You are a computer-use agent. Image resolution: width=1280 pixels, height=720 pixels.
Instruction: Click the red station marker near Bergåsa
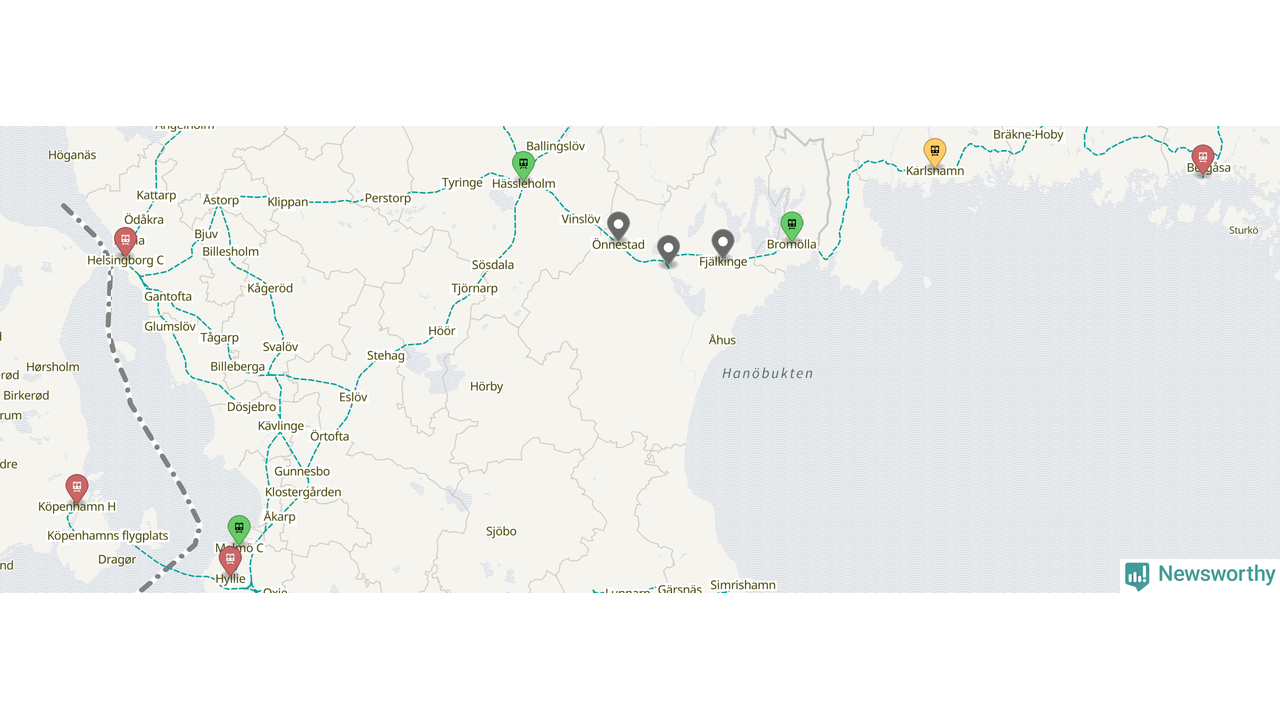point(1202,159)
